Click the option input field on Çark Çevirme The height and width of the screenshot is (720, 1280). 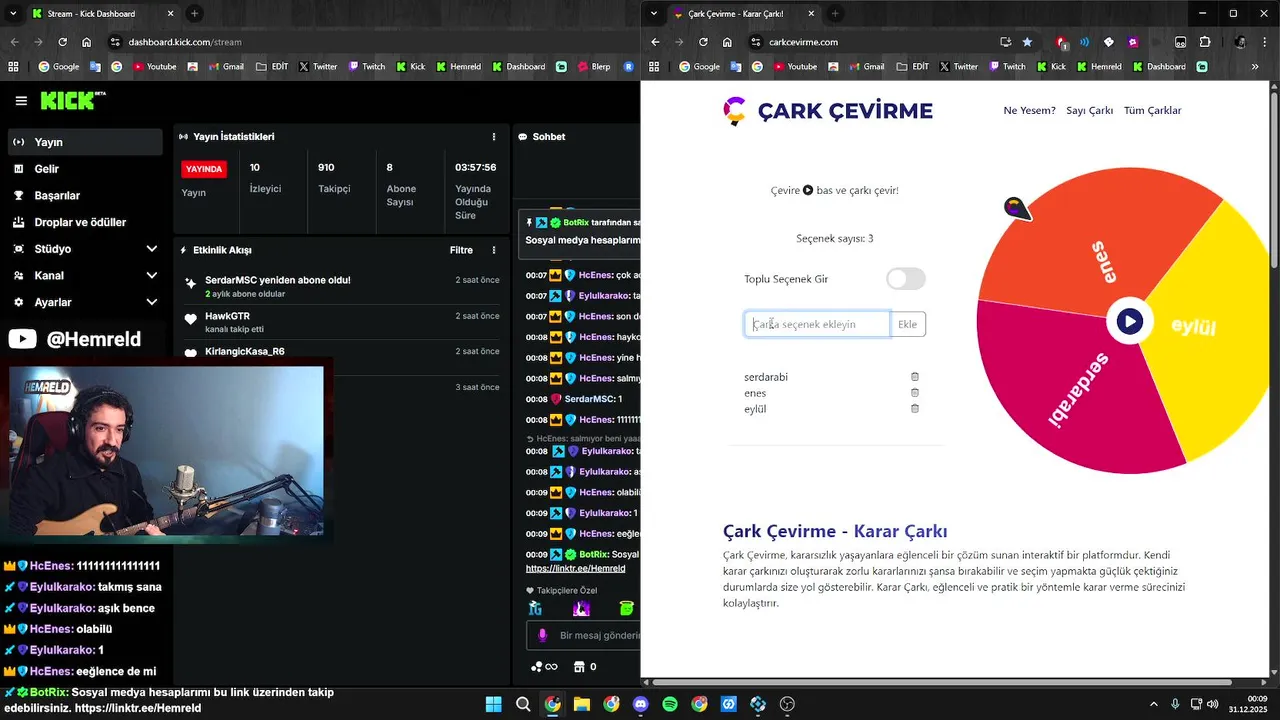817,324
